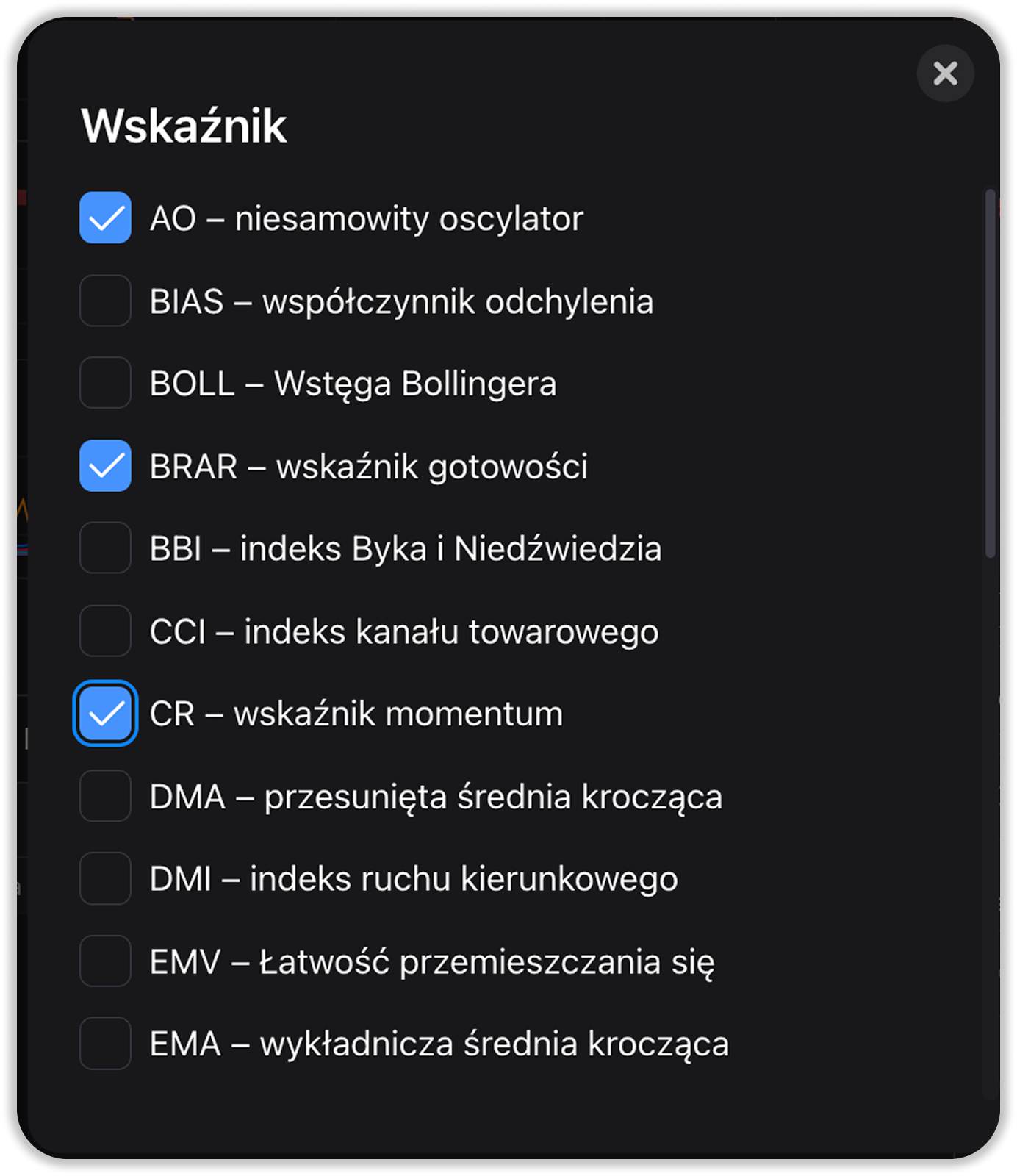This screenshot has width=1017, height=1176.
Task: Tick the BBI indeks Byka i Niedźwiedzia checkbox
Action: [105, 548]
